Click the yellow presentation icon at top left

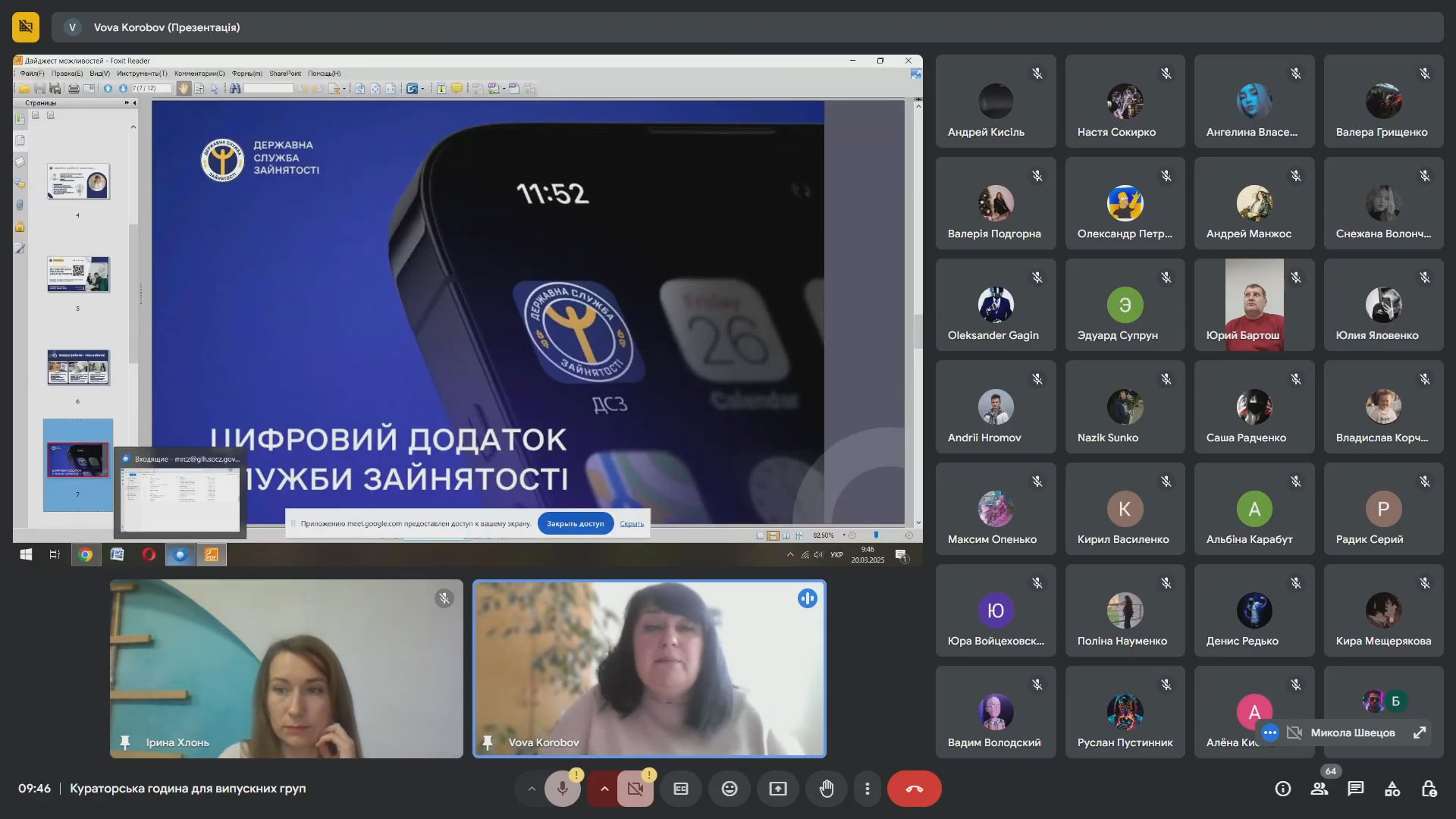[26, 27]
